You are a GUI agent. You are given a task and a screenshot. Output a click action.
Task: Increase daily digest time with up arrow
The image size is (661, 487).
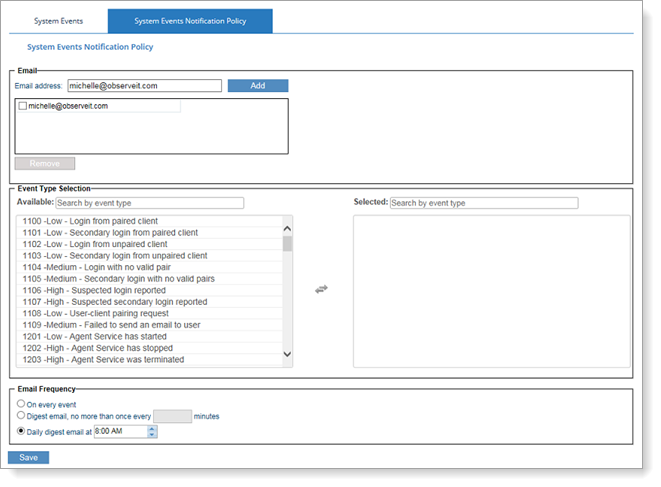[152, 428]
